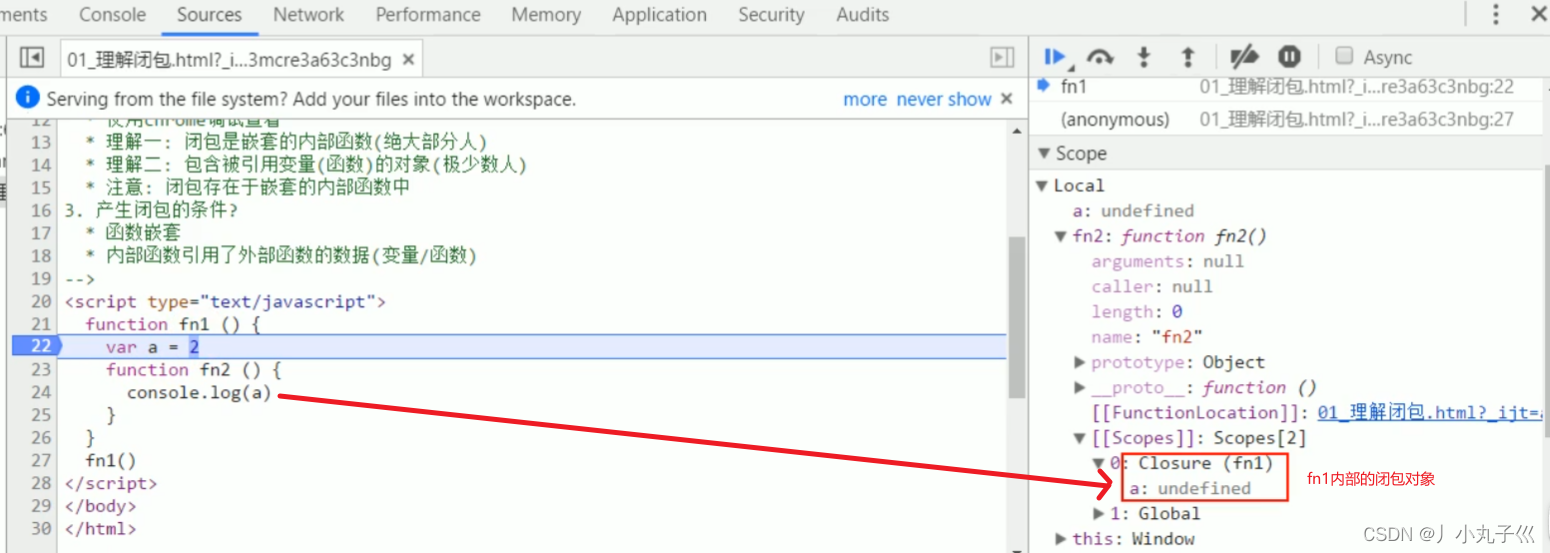Click the line 22 breakpoint marker
Viewport: 1550px width, 553px height.
(37, 346)
